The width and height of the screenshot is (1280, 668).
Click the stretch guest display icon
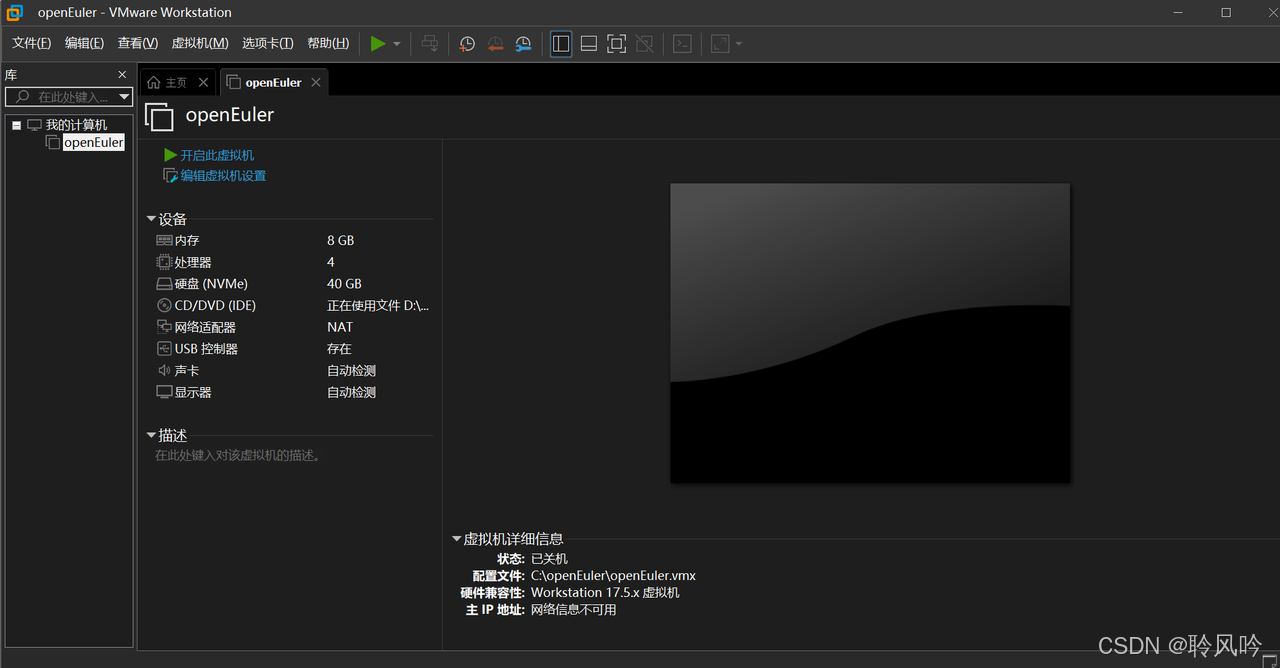pyautogui.click(x=720, y=43)
